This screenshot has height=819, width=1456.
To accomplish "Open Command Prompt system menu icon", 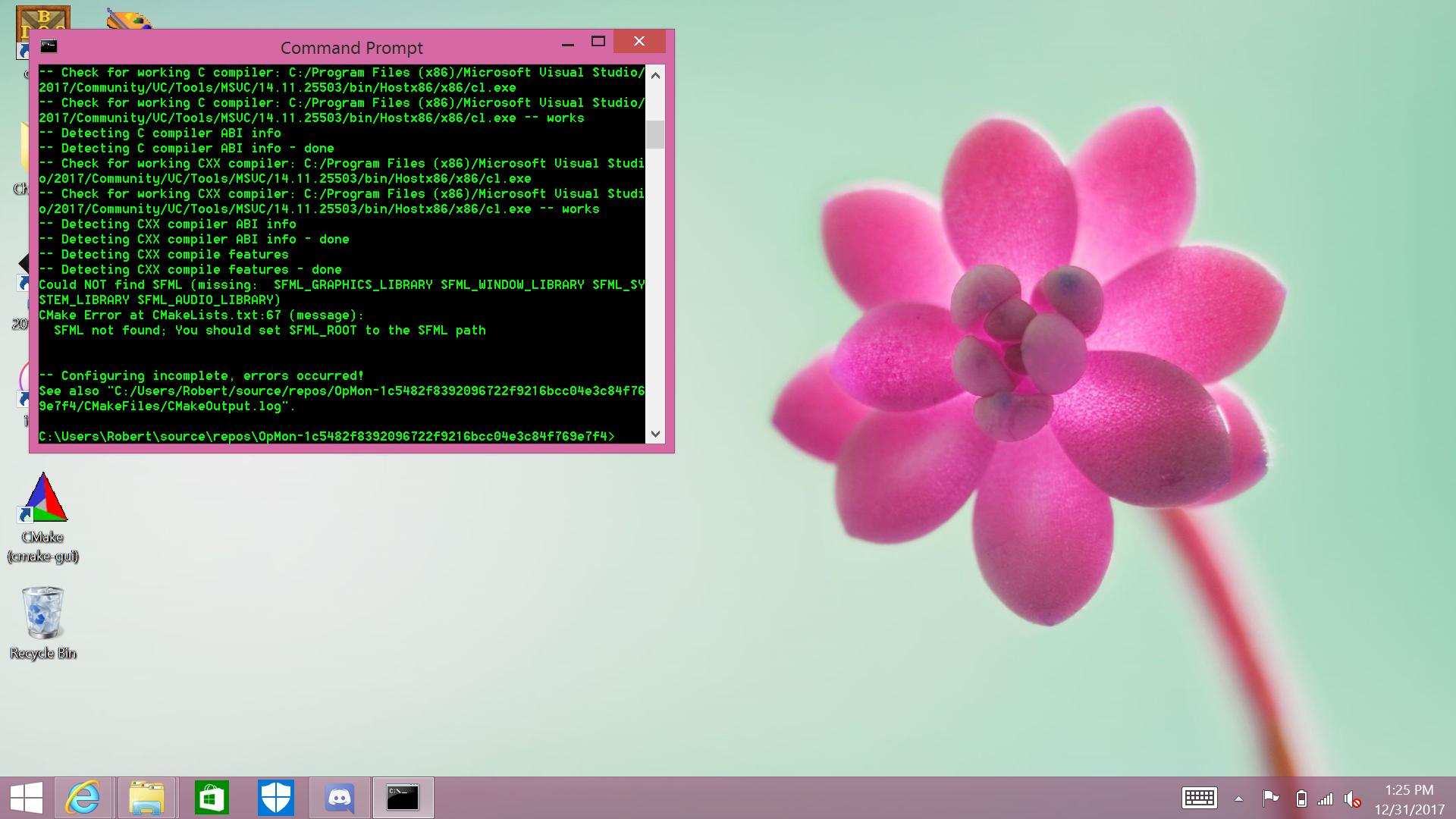I will click(49, 46).
